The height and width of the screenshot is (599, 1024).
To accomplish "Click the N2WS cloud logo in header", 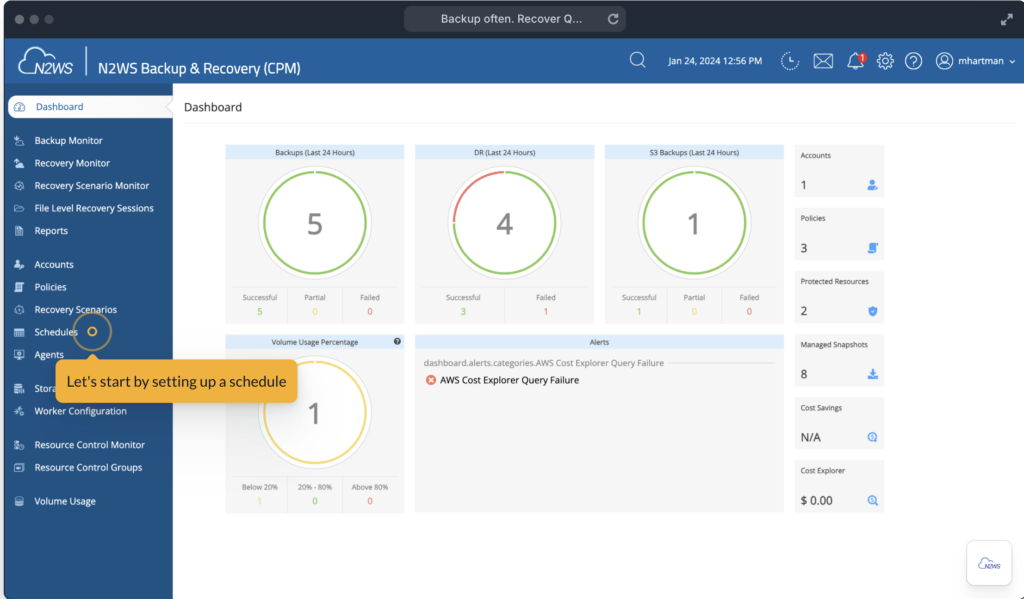I will click(x=45, y=61).
